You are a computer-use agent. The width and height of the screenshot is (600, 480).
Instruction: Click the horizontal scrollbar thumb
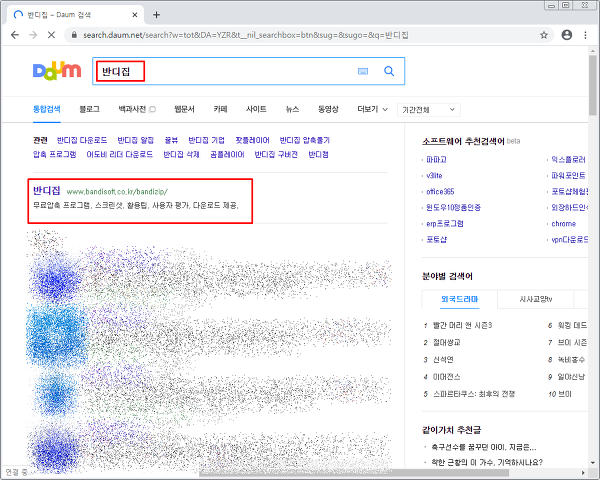[x=354, y=473]
